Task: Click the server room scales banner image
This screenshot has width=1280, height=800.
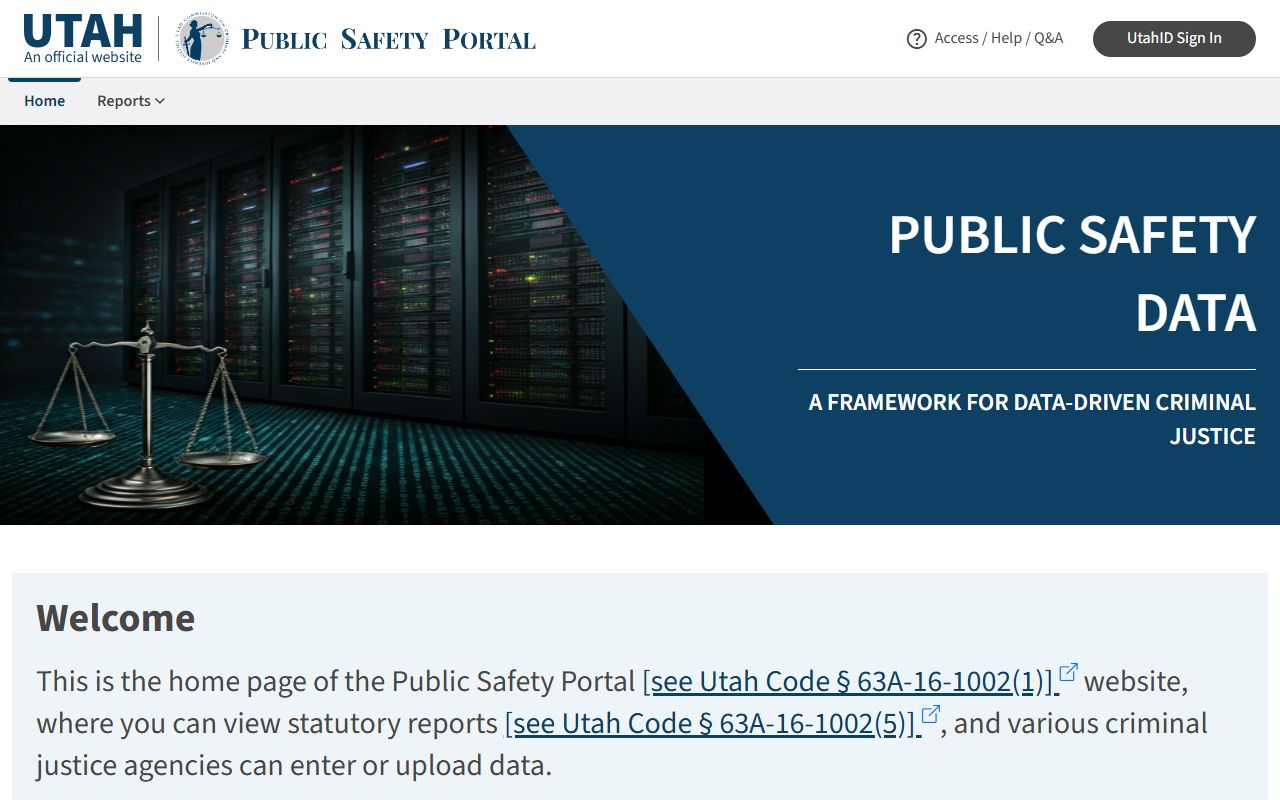Action: coord(350,325)
